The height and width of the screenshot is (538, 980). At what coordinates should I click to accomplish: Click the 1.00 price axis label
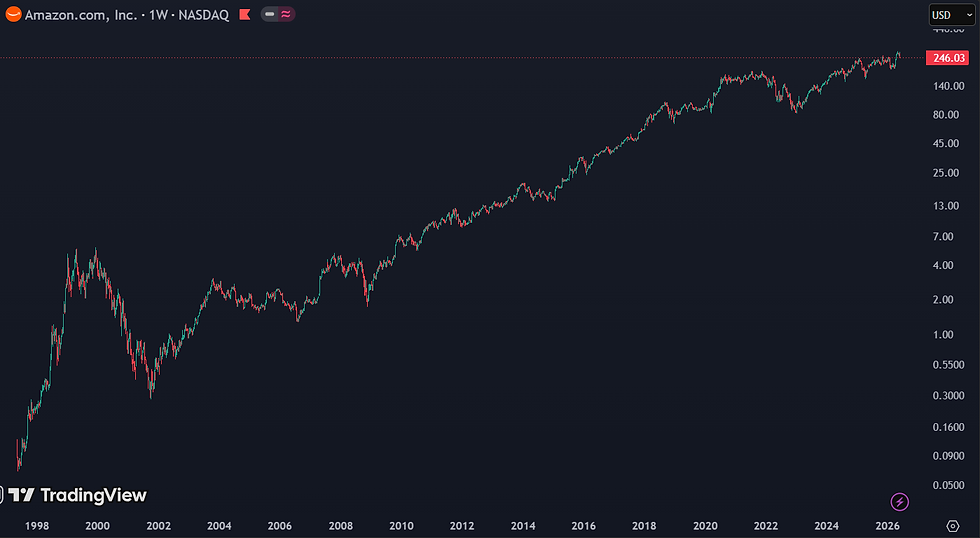[943, 335]
